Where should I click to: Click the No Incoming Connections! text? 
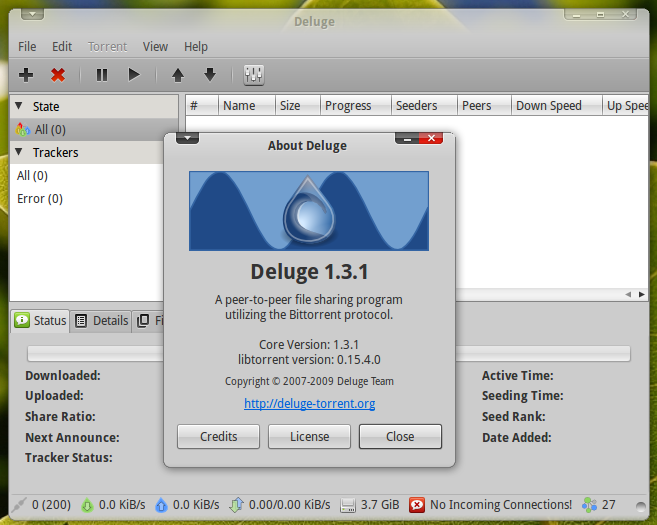coord(501,505)
